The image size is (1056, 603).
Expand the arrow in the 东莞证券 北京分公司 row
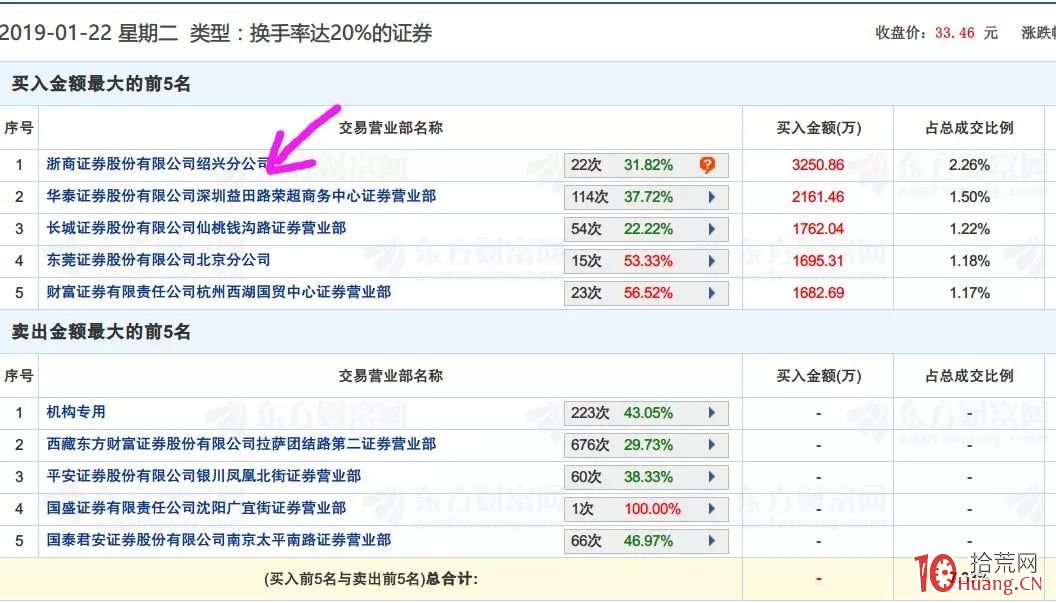pyautogui.click(x=712, y=261)
